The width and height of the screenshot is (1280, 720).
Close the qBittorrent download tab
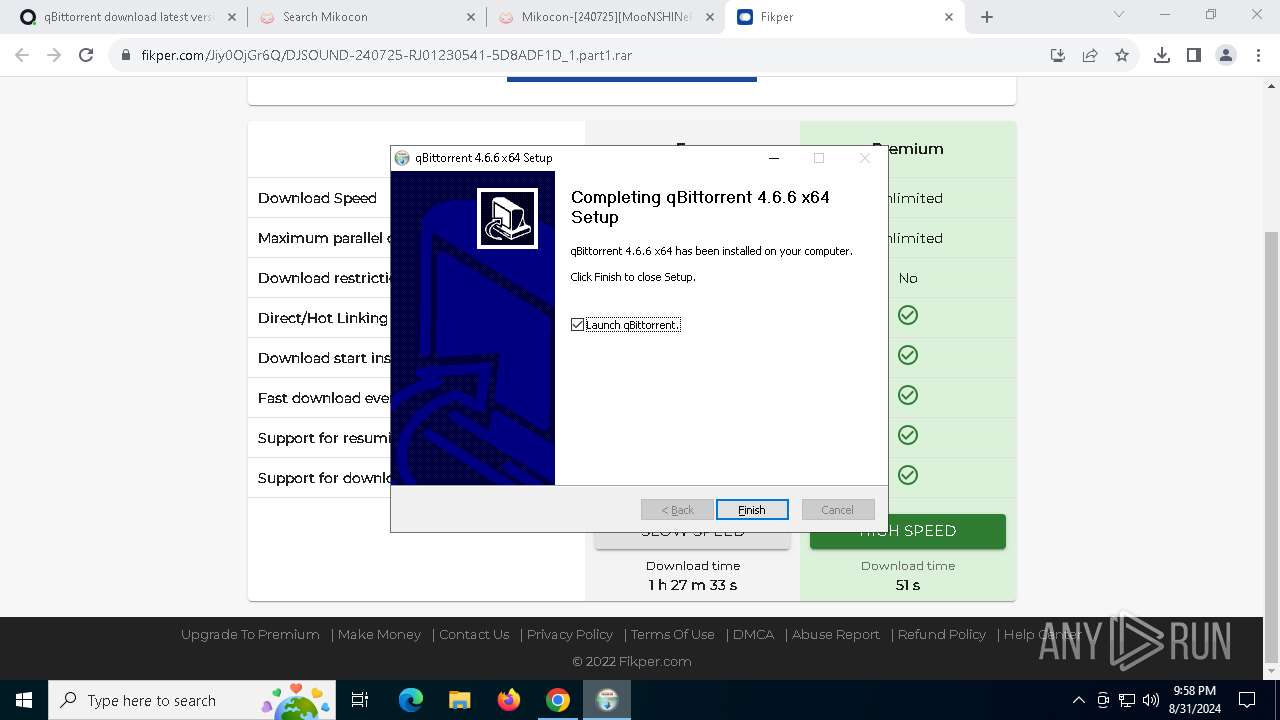[x=232, y=17]
